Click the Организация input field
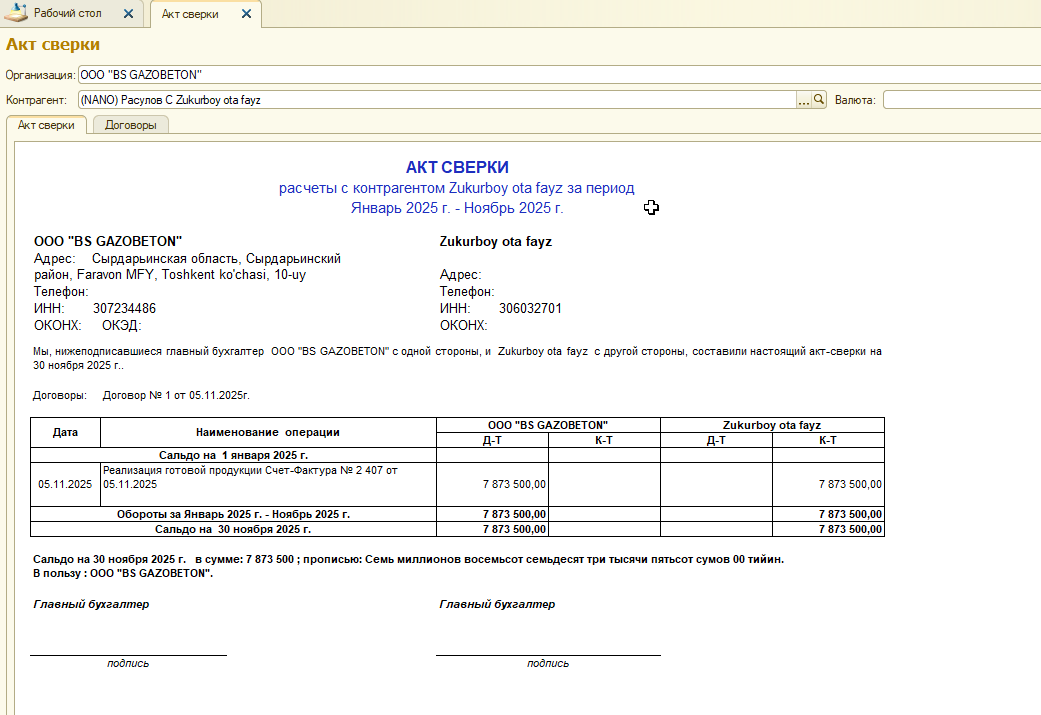Image resolution: width=1041 pixels, height=715 pixels. pyautogui.click(x=560, y=74)
